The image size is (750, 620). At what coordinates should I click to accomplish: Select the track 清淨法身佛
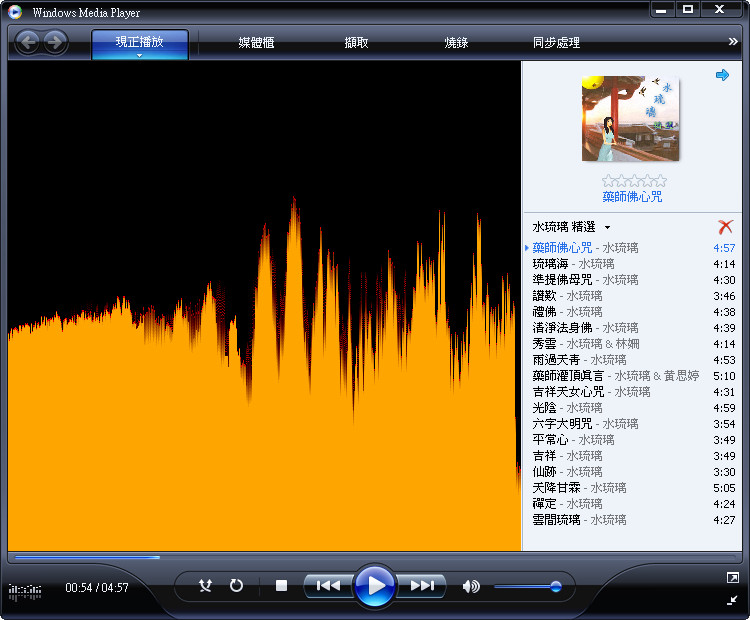(x=632, y=328)
